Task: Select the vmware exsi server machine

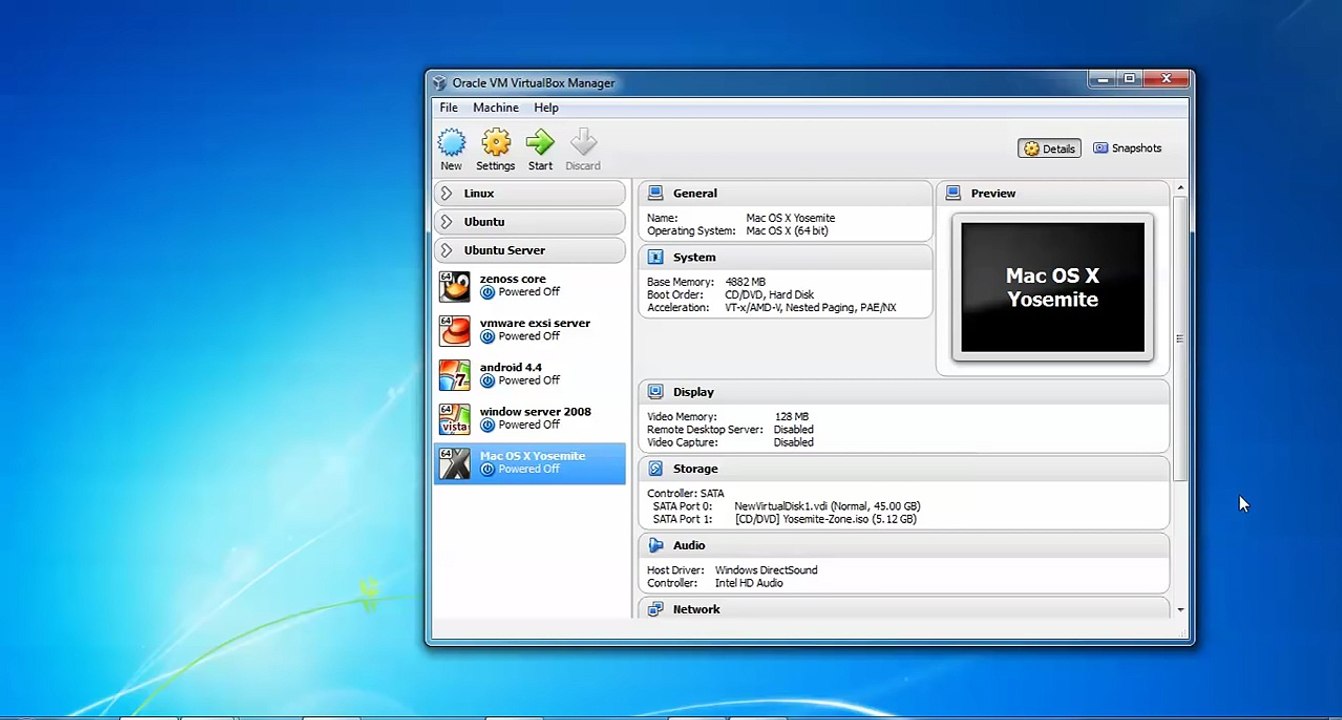Action: coord(530,330)
